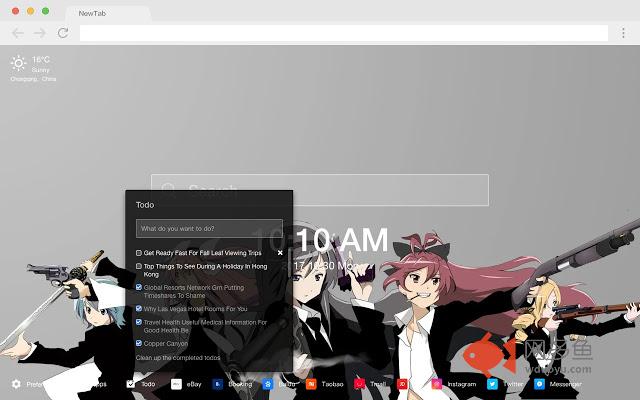
Task: Click the browser back arrow
Action: [18, 33]
